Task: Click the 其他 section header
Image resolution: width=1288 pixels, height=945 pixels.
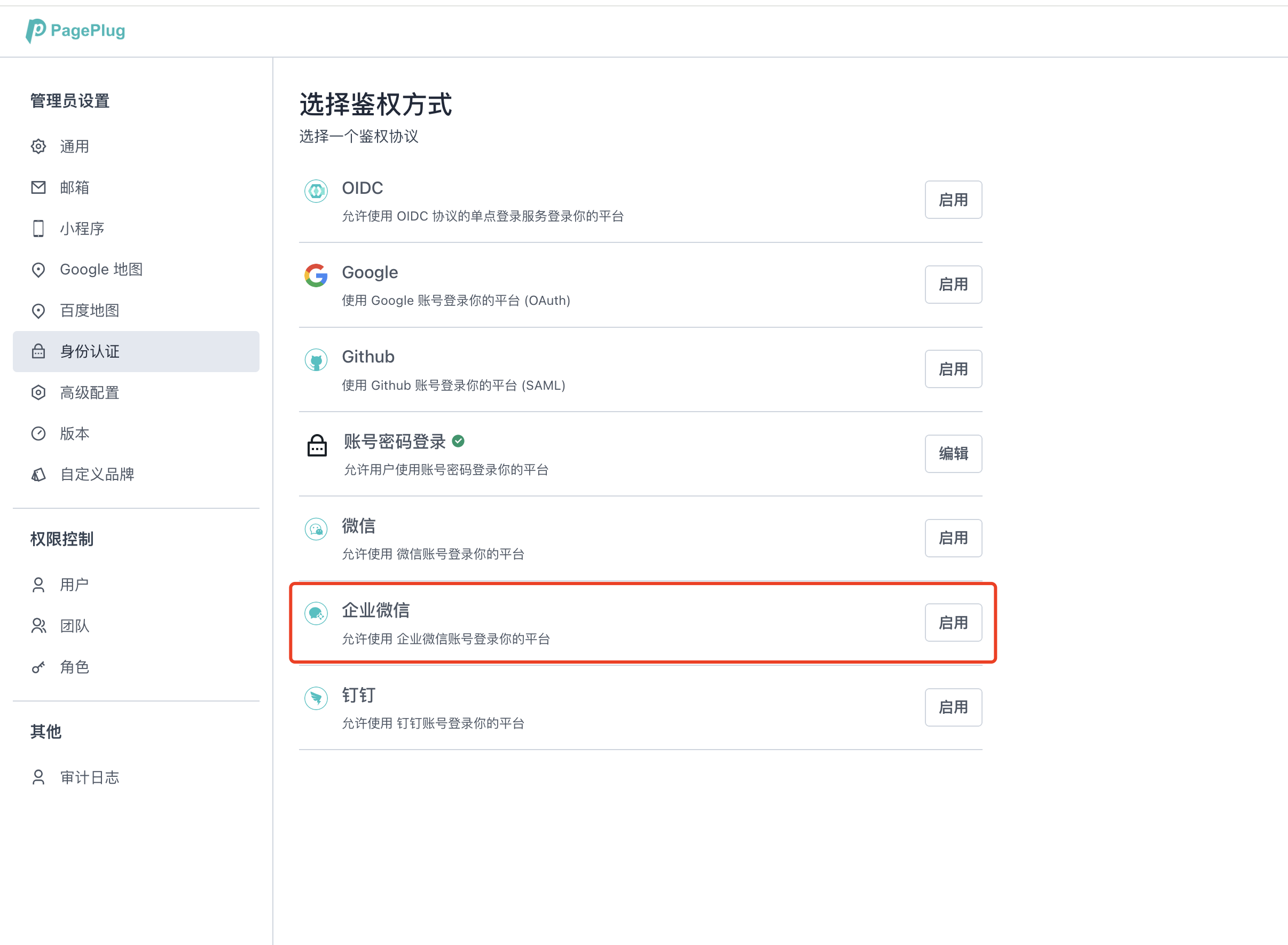Action: (46, 731)
